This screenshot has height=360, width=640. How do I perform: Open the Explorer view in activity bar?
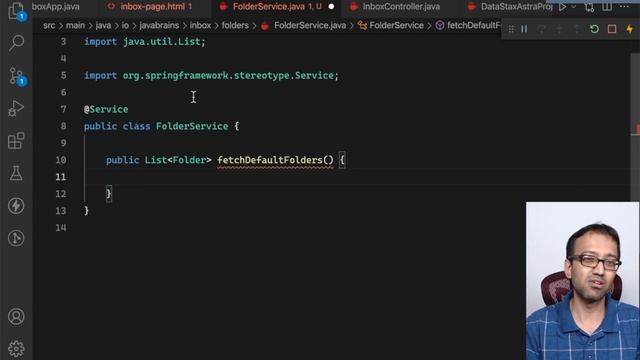pos(16,11)
